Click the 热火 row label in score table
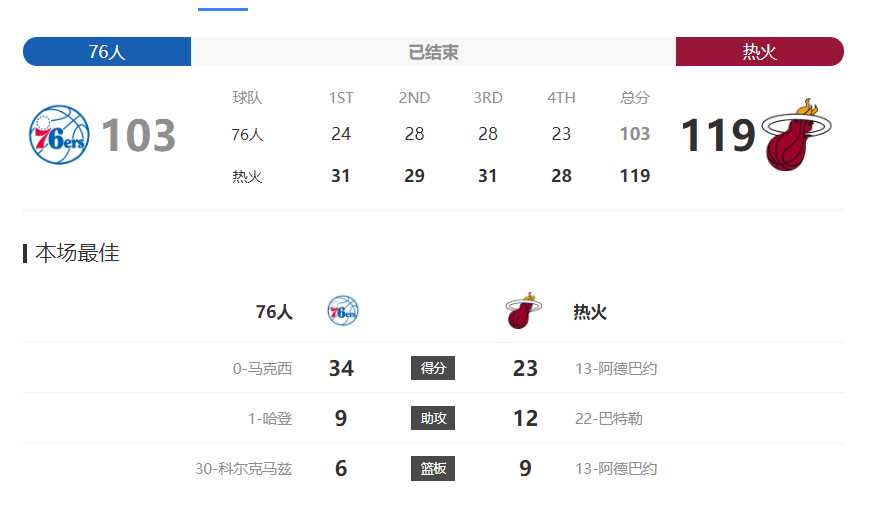Screen dimensions: 883x509 tap(247, 177)
